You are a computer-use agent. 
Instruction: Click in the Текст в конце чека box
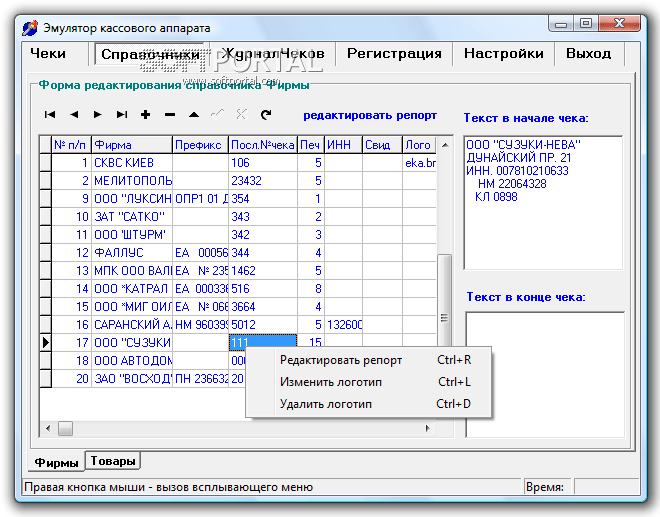[545, 375]
